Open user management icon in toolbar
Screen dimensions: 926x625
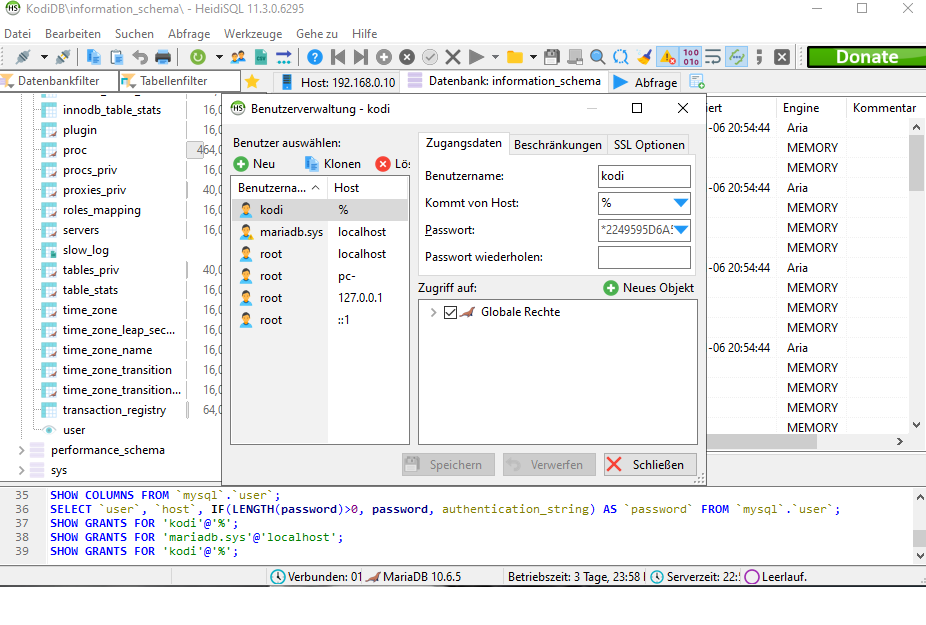tap(238, 57)
